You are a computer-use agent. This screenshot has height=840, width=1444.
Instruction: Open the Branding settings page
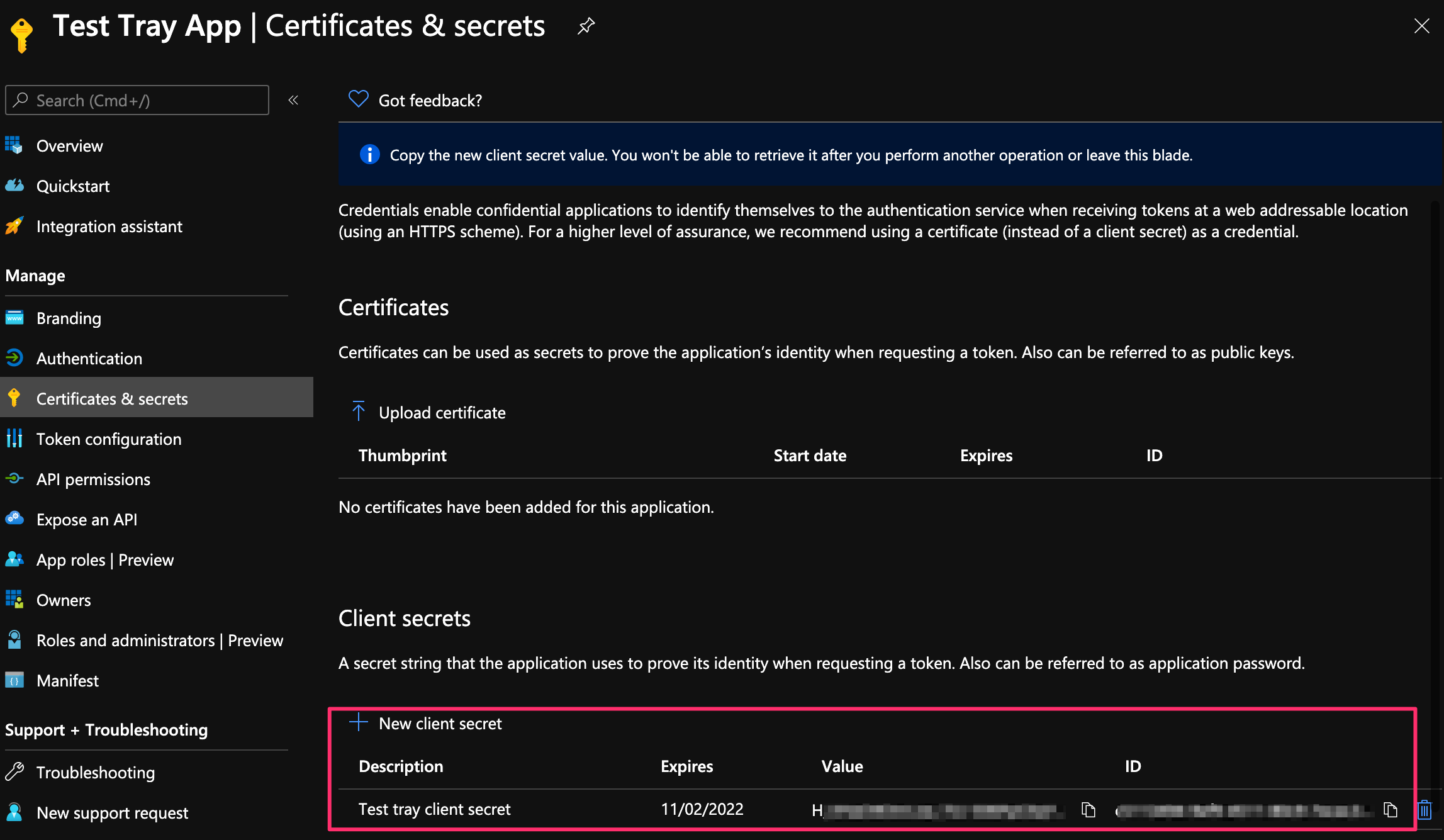(69, 318)
